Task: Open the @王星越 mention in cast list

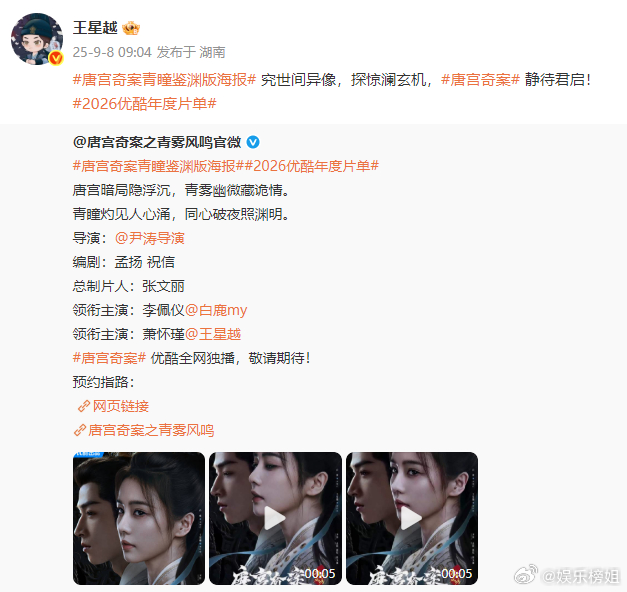Action: 213,334
